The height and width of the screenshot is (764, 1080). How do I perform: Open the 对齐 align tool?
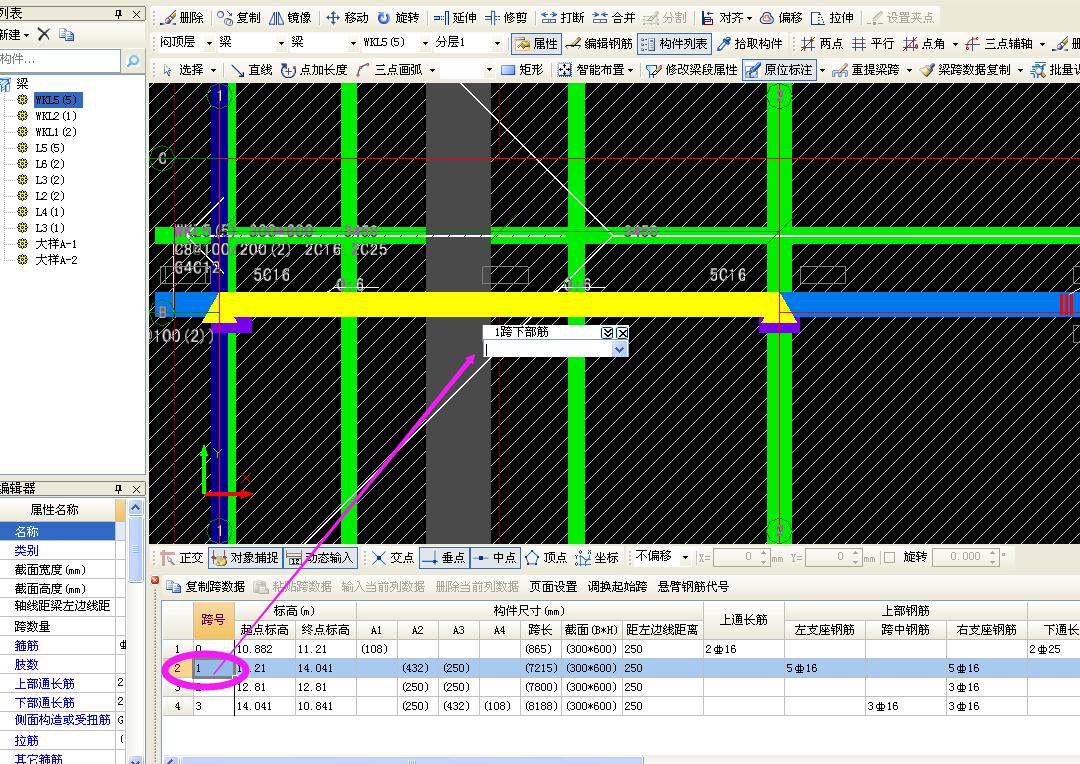click(x=727, y=17)
